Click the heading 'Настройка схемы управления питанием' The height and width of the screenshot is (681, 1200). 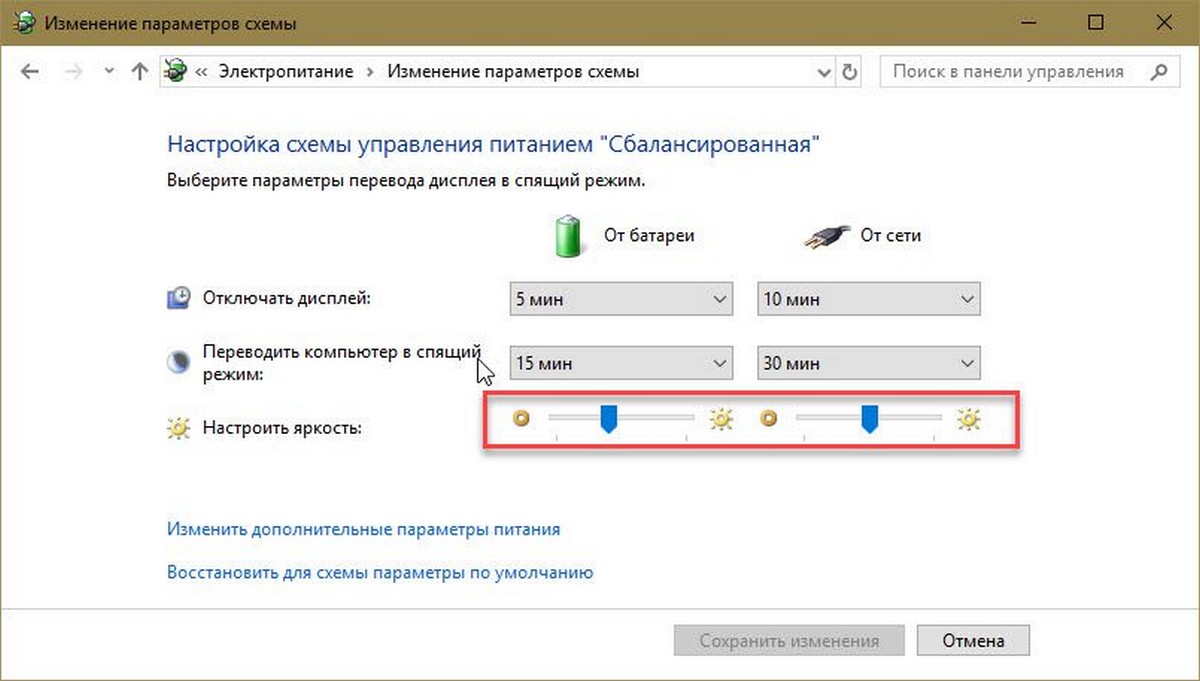pos(494,144)
